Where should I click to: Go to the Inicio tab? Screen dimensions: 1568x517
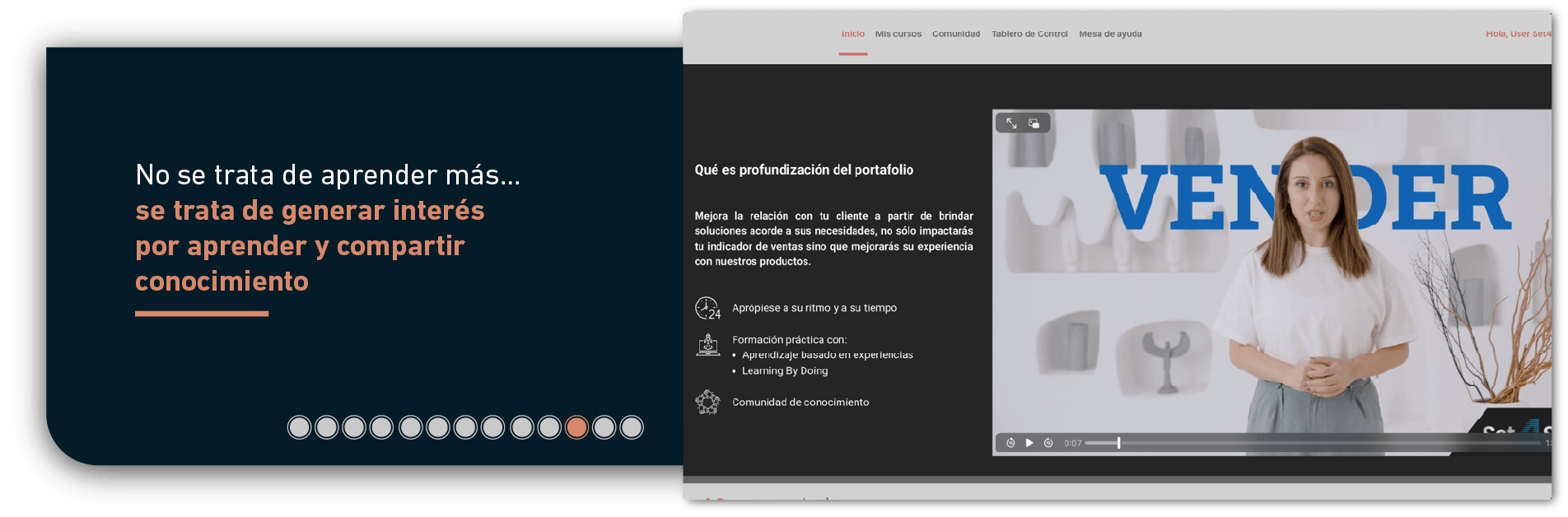point(853,34)
